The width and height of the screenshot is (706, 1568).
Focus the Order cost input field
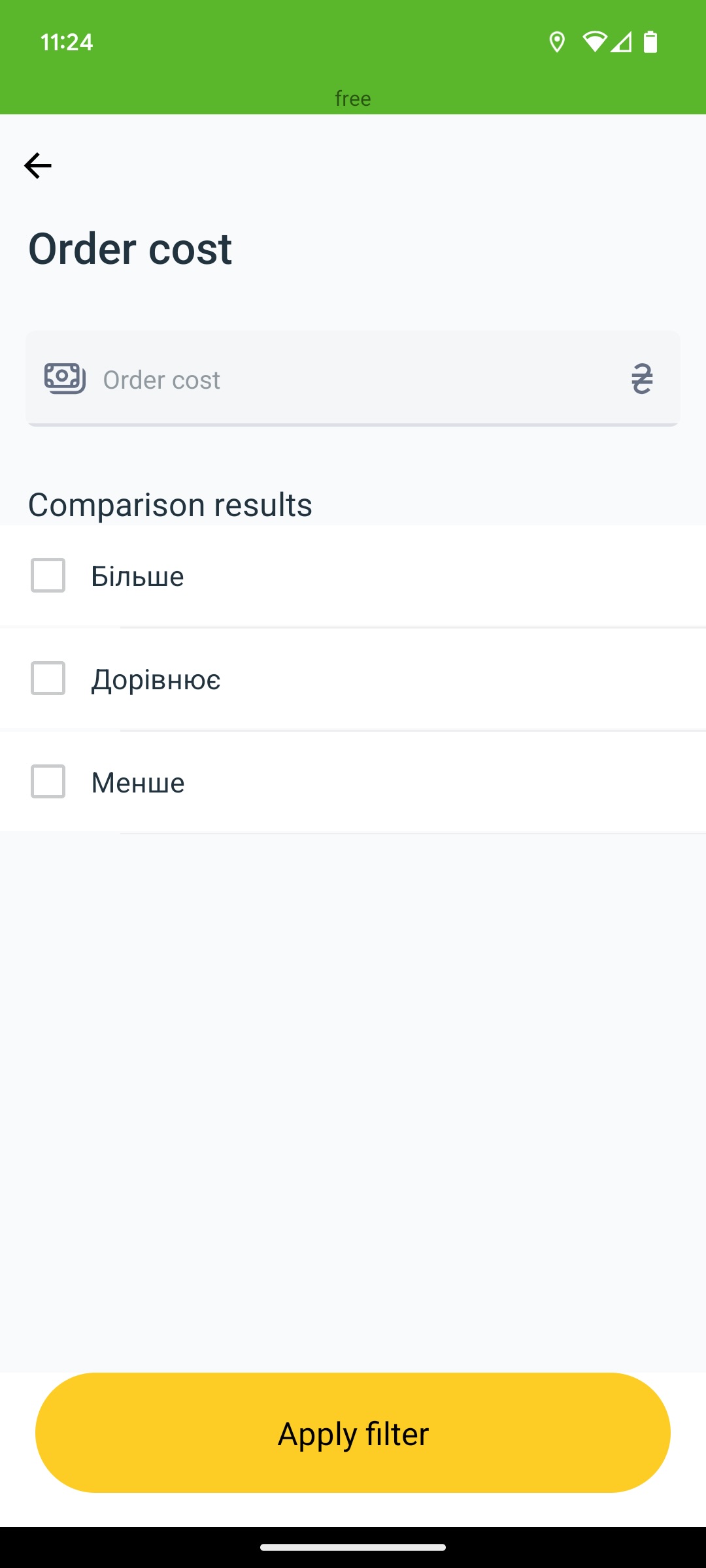[353, 379]
